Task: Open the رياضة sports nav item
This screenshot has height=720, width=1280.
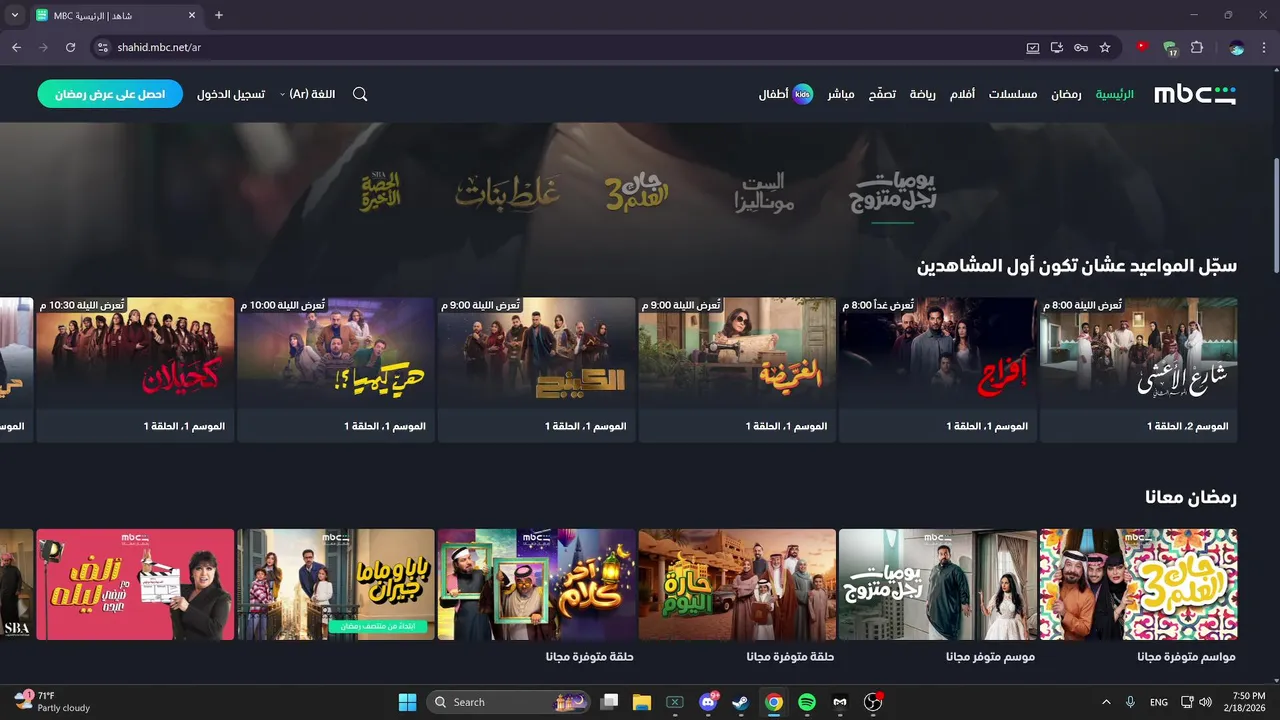Action: coord(922,94)
